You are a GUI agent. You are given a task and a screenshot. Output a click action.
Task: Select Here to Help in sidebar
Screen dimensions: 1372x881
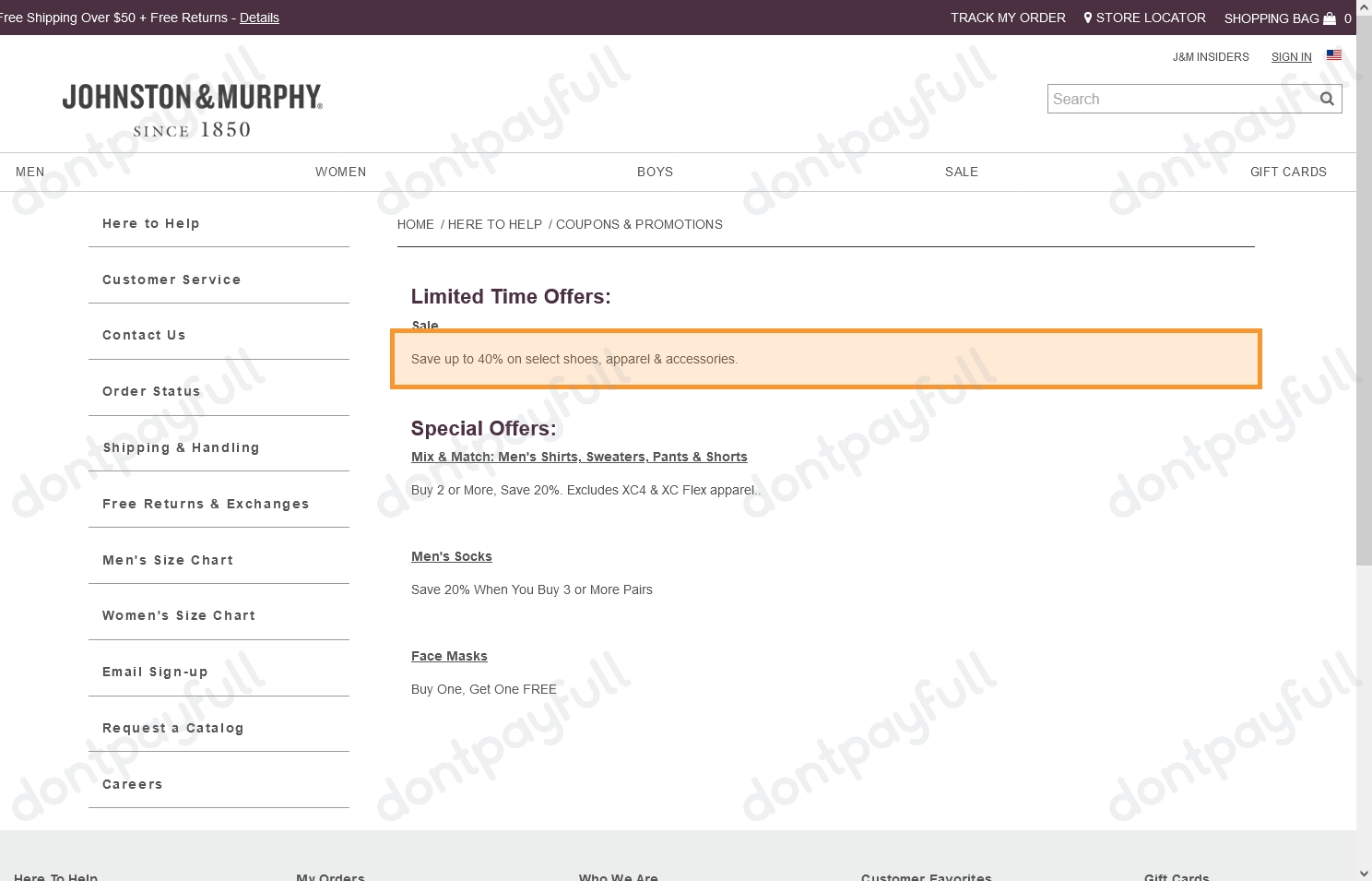coord(151,223)
